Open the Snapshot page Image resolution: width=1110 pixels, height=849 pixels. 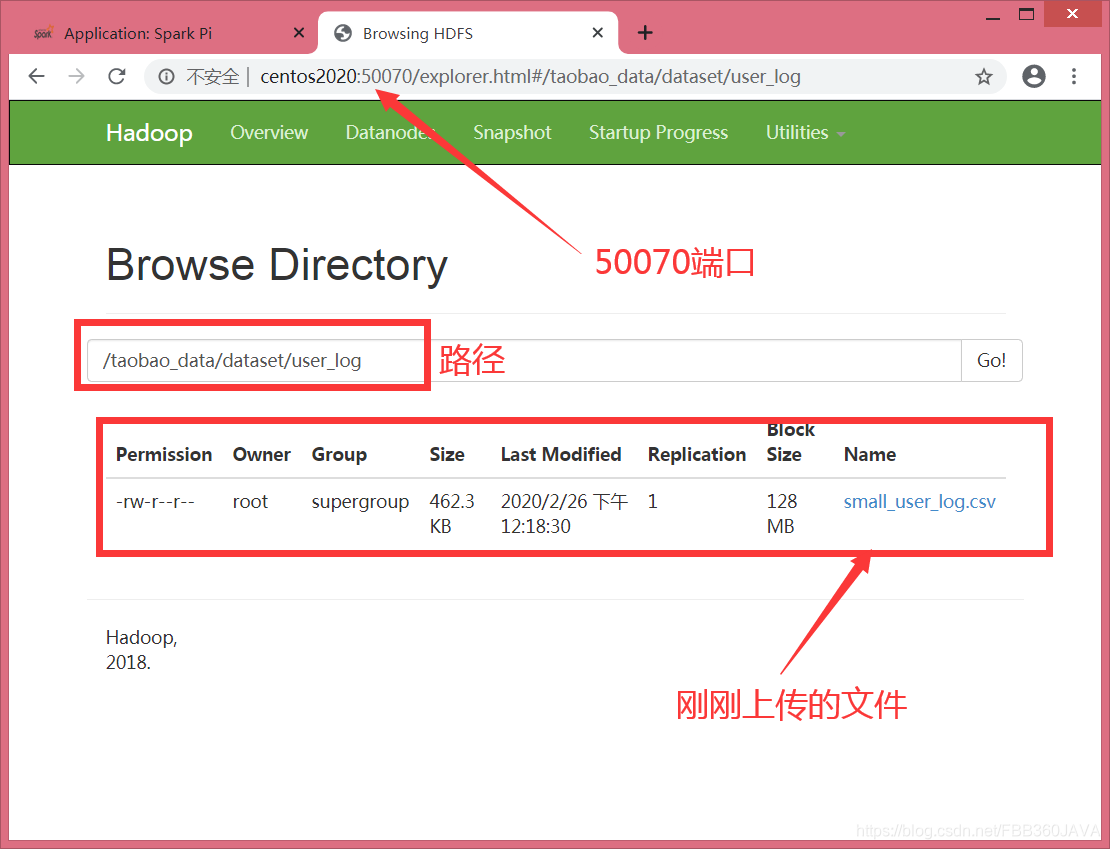pyautogui.click(x=512, y=132)
